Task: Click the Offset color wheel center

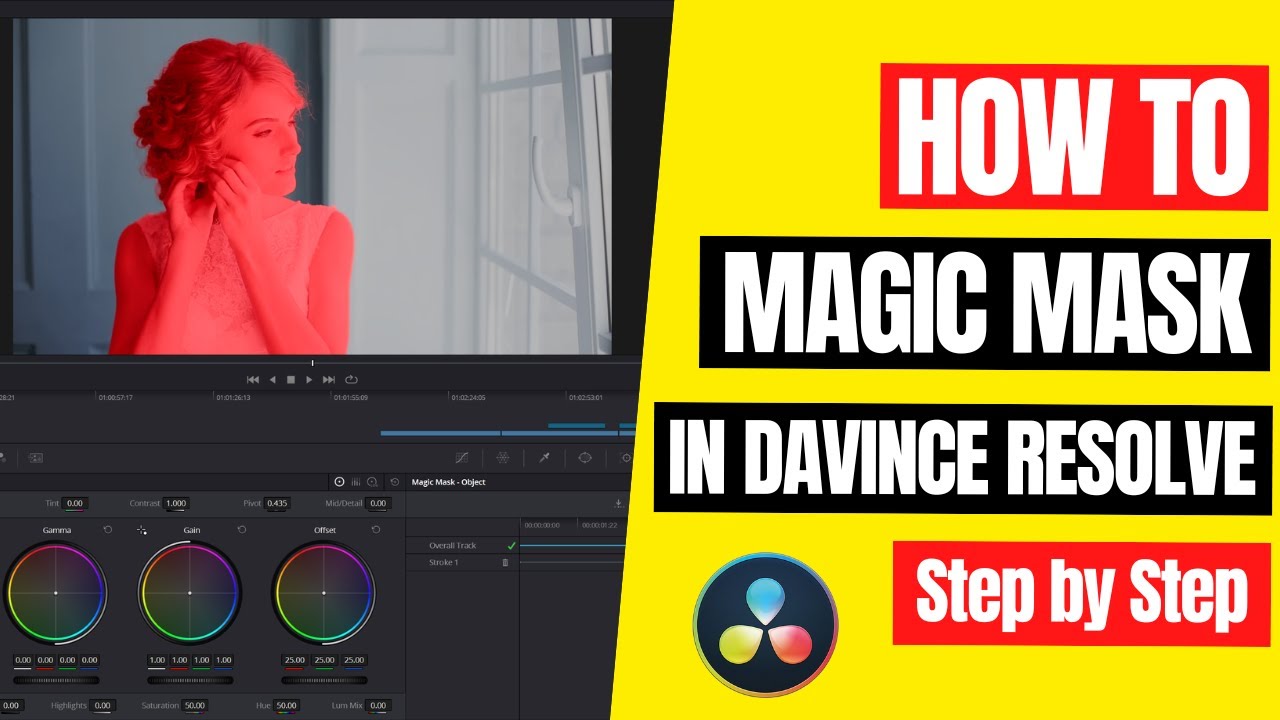Action: [x=324, y=593]
